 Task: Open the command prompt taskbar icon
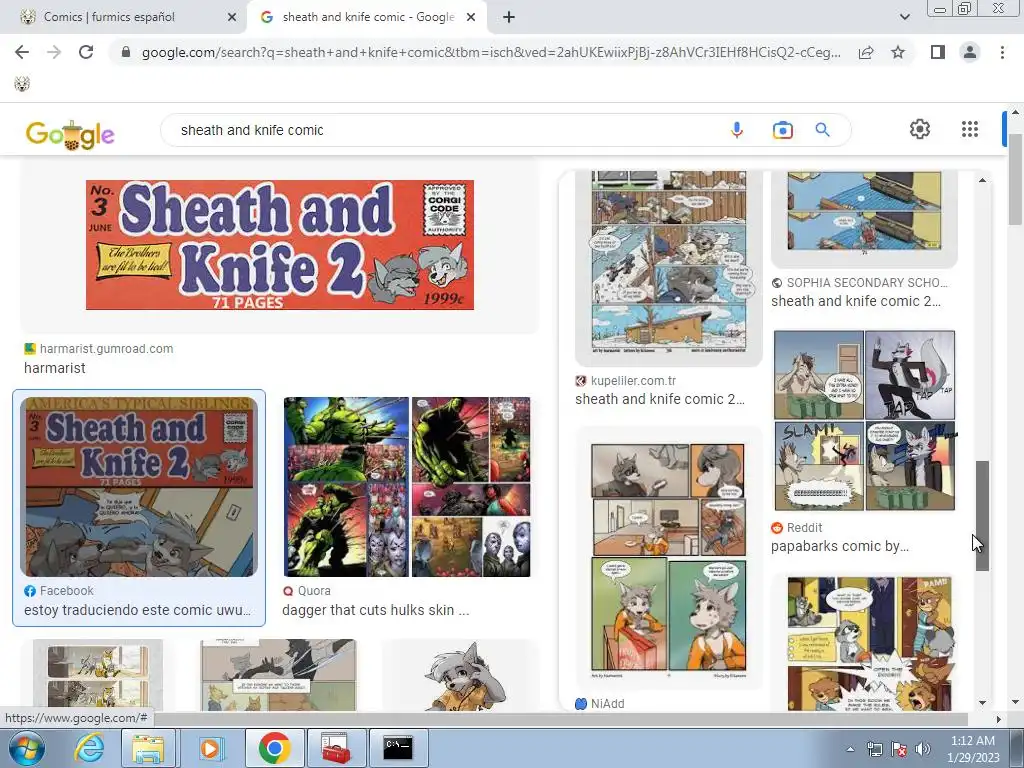398,748
